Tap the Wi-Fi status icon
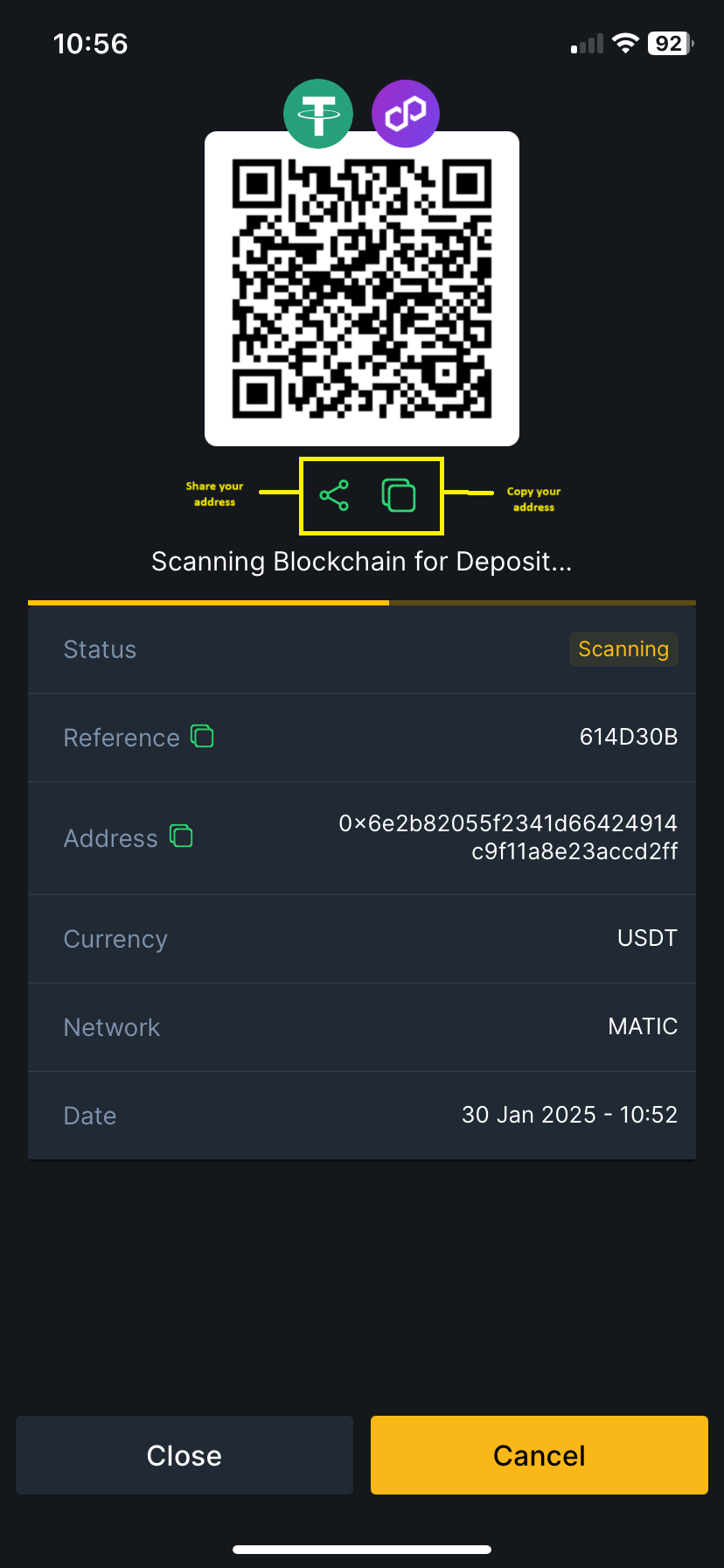Screen dimensions: 724x1568 (x=625, y=44)
